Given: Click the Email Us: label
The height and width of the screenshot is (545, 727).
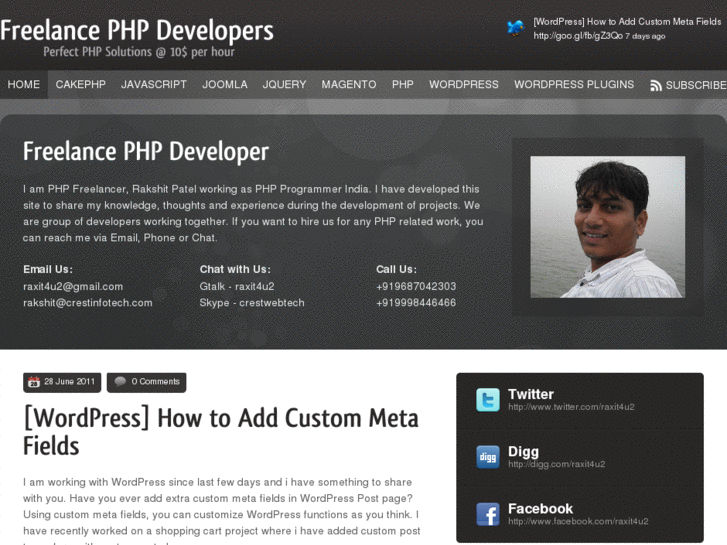Looking at the screenshot, I should (x=48, y=269).
